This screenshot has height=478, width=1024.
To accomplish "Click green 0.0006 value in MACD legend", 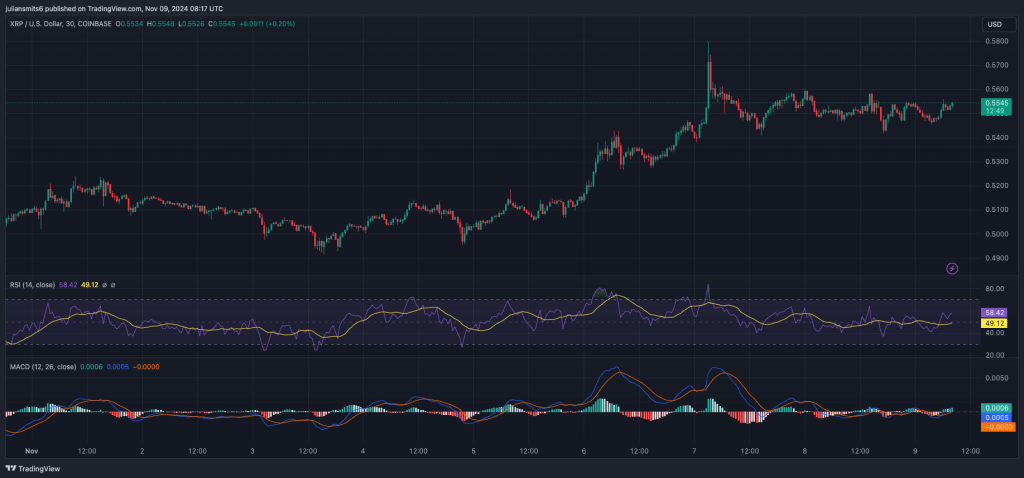I will pos(90,367).
